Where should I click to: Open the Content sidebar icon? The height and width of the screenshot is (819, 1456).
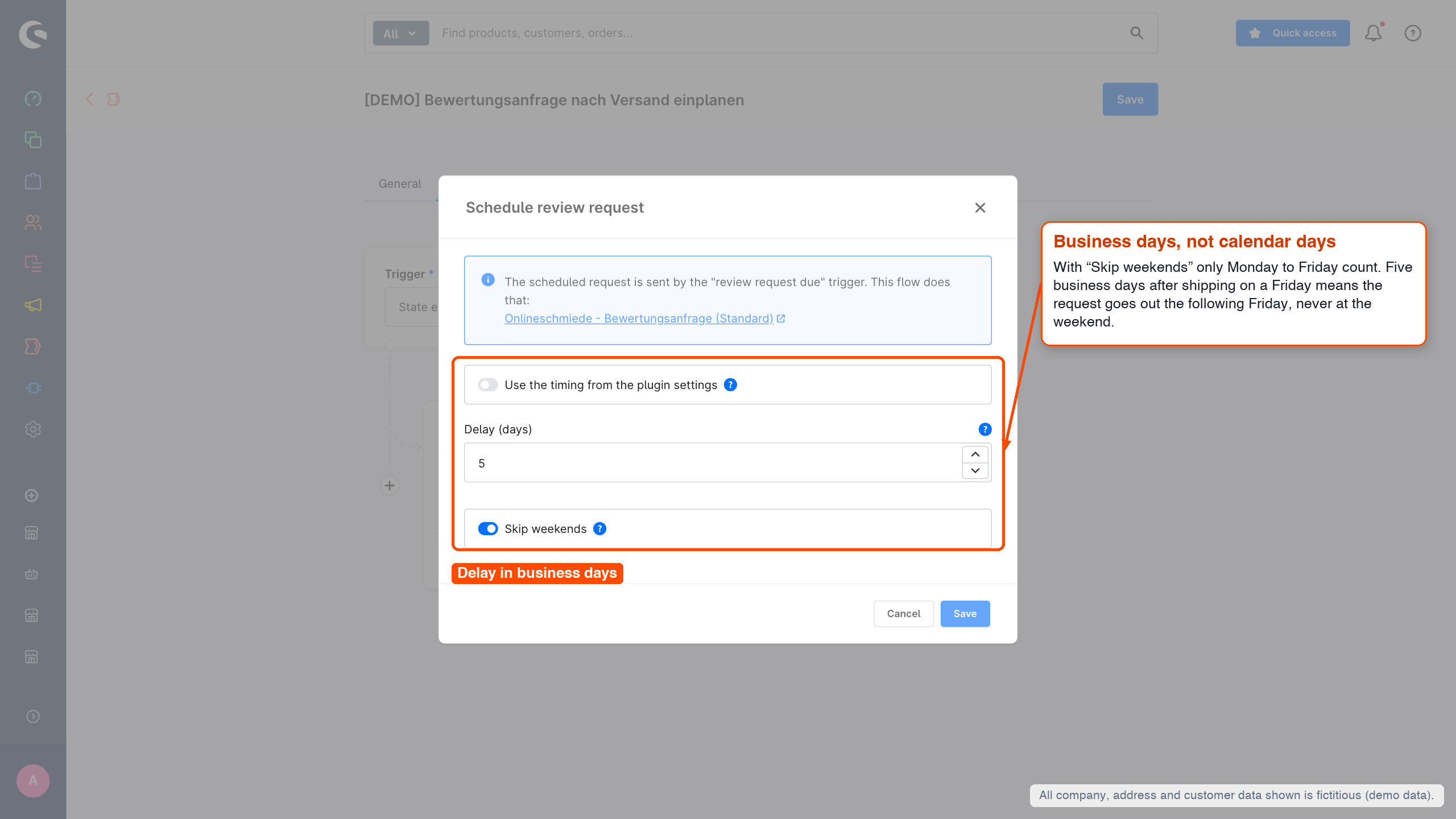tap(33, 264)
